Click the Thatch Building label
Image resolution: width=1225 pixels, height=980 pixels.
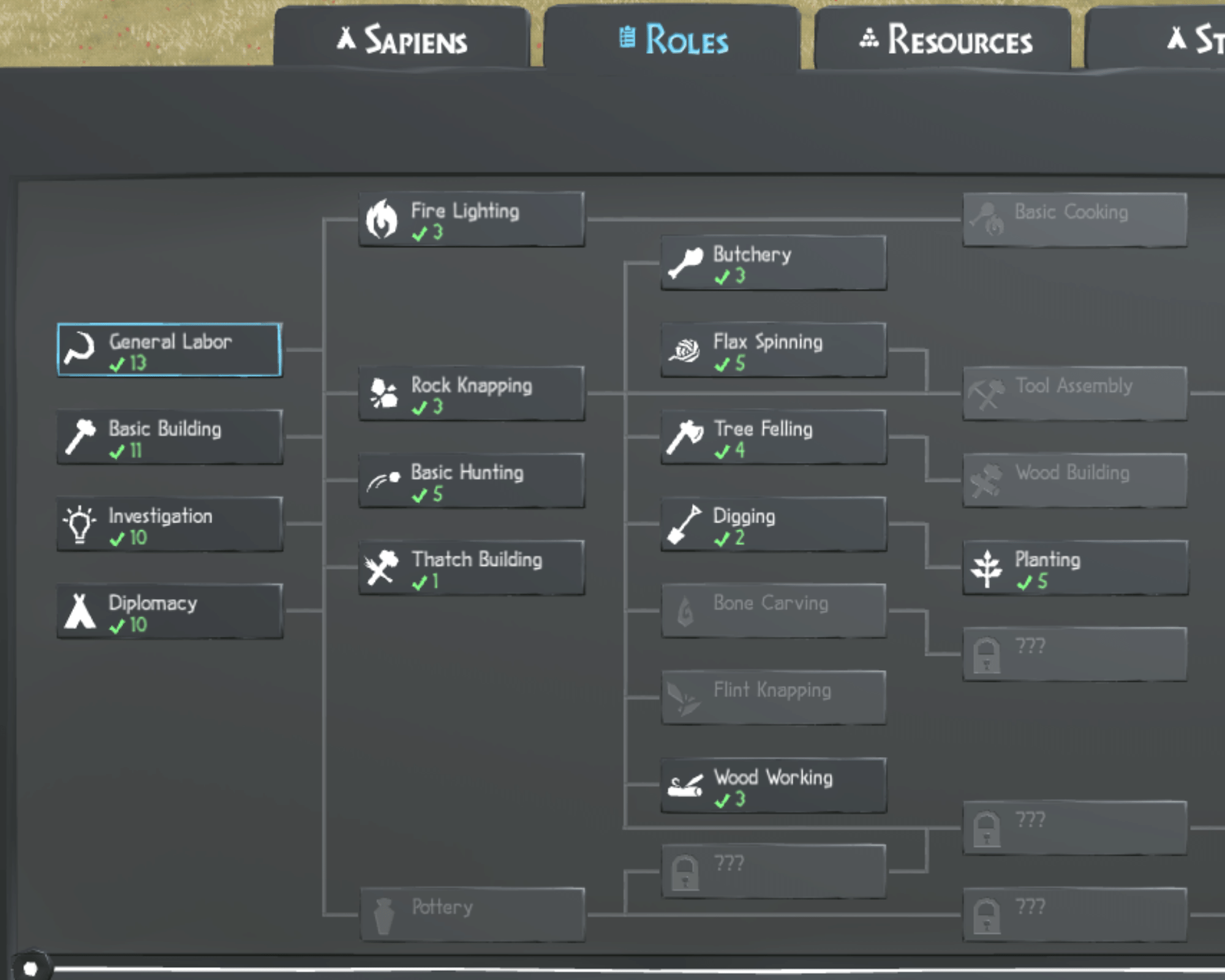click(x=477, y=559)
